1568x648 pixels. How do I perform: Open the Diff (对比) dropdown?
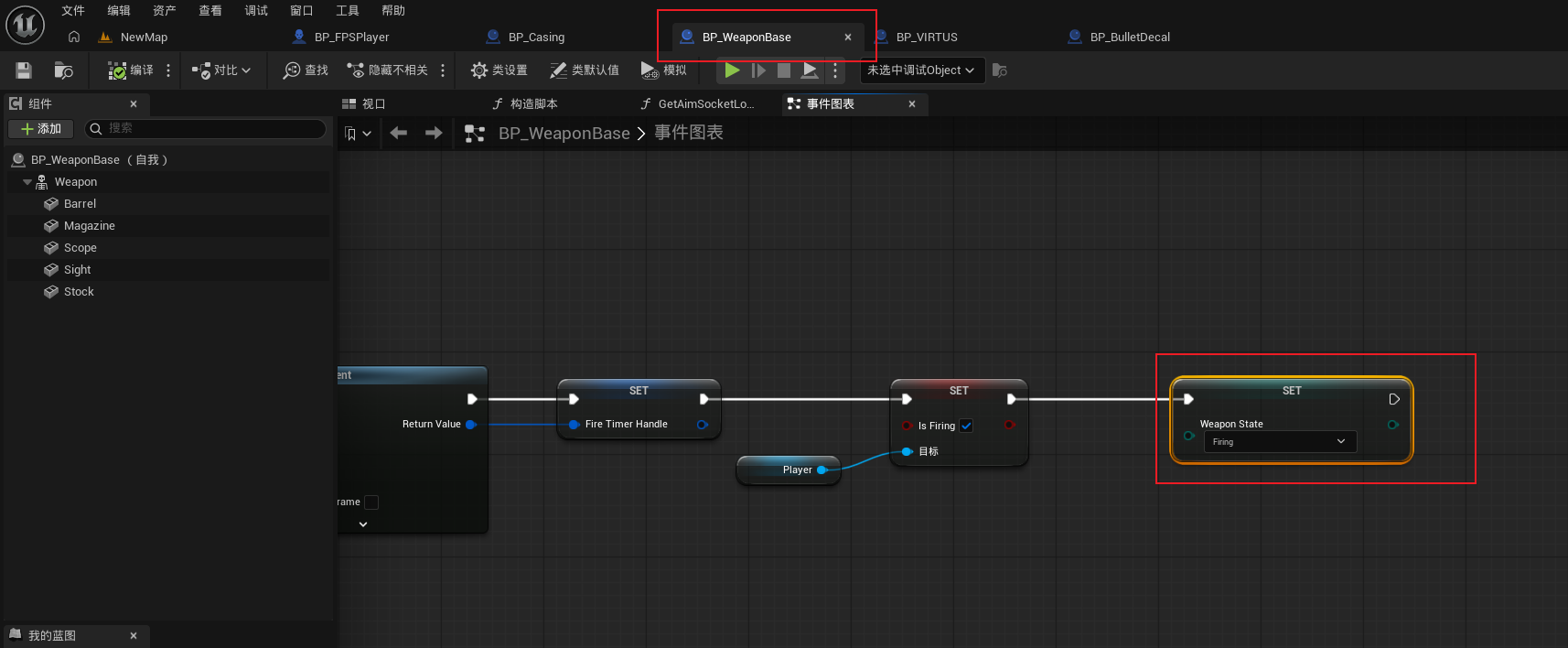click(x=221, y=70)
